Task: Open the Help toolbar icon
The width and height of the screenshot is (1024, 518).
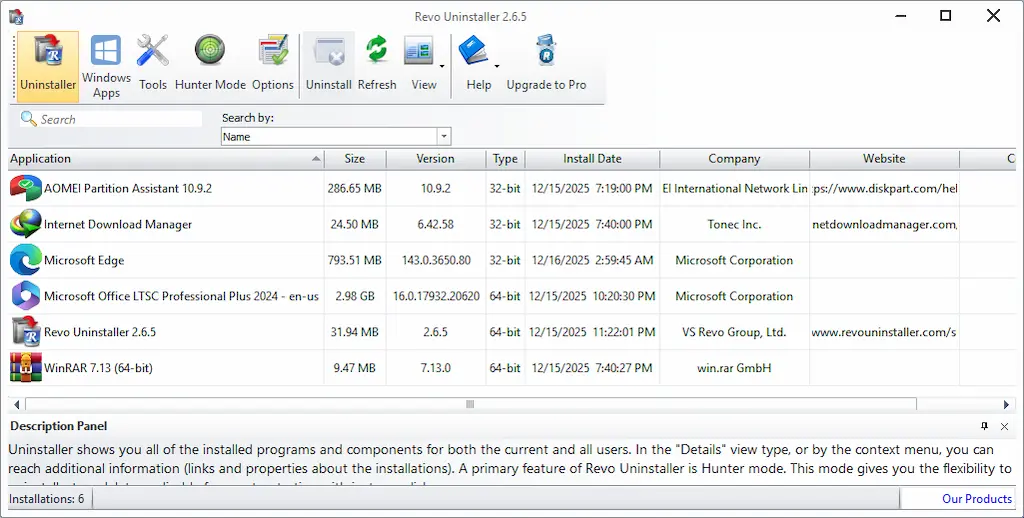Action: [473, 51]
